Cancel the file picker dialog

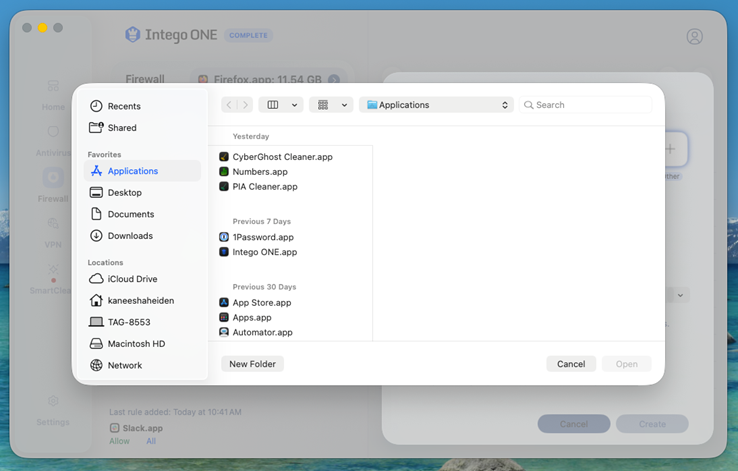pos(571,364)
